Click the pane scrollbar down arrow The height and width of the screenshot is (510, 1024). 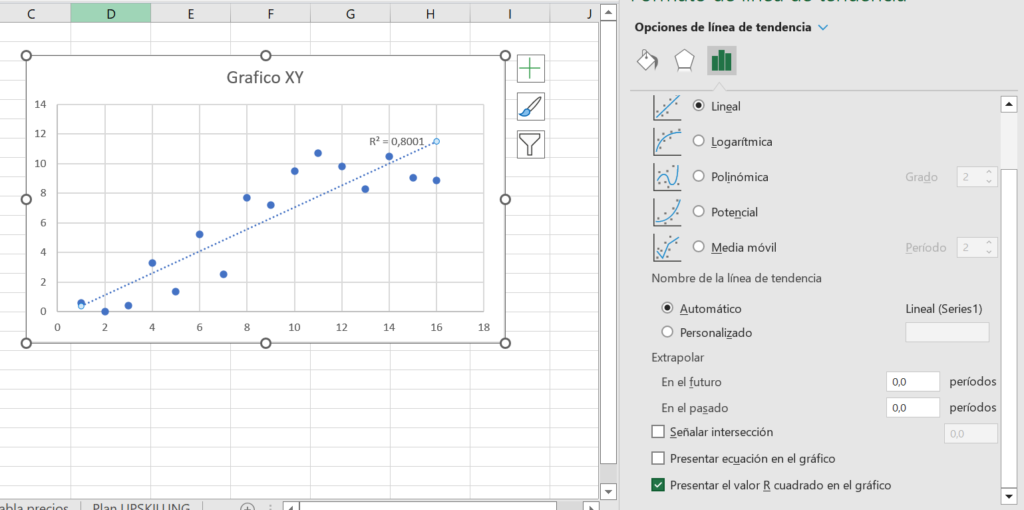tap(1009, 495)
